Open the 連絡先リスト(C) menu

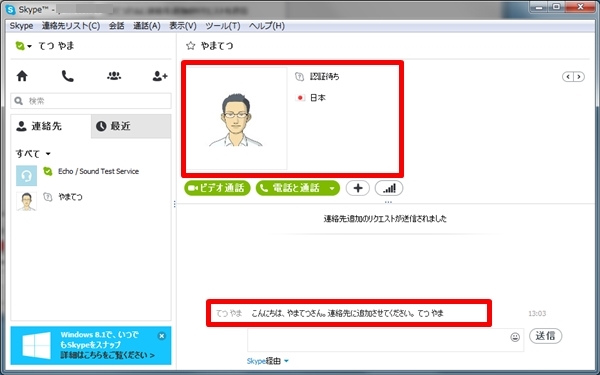click(x=71, y=26)
